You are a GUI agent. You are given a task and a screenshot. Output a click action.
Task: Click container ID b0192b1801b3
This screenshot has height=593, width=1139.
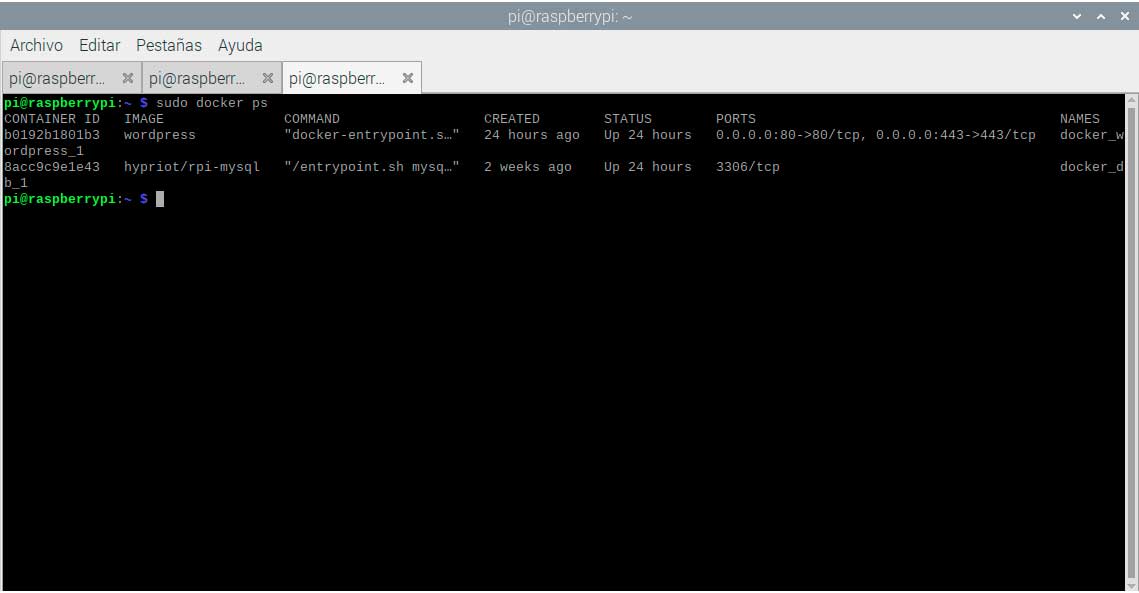(x=52, y=135)
